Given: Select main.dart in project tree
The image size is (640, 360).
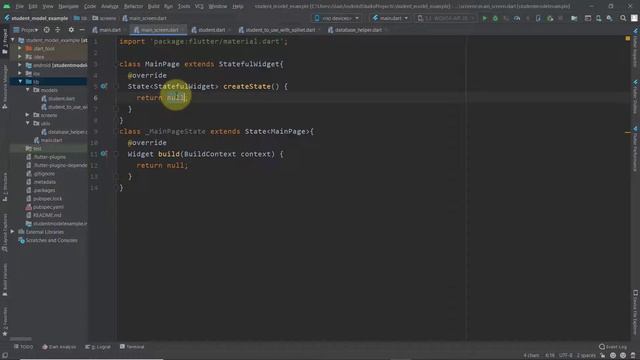Looking at the screenshot, I should click(51, 140).
